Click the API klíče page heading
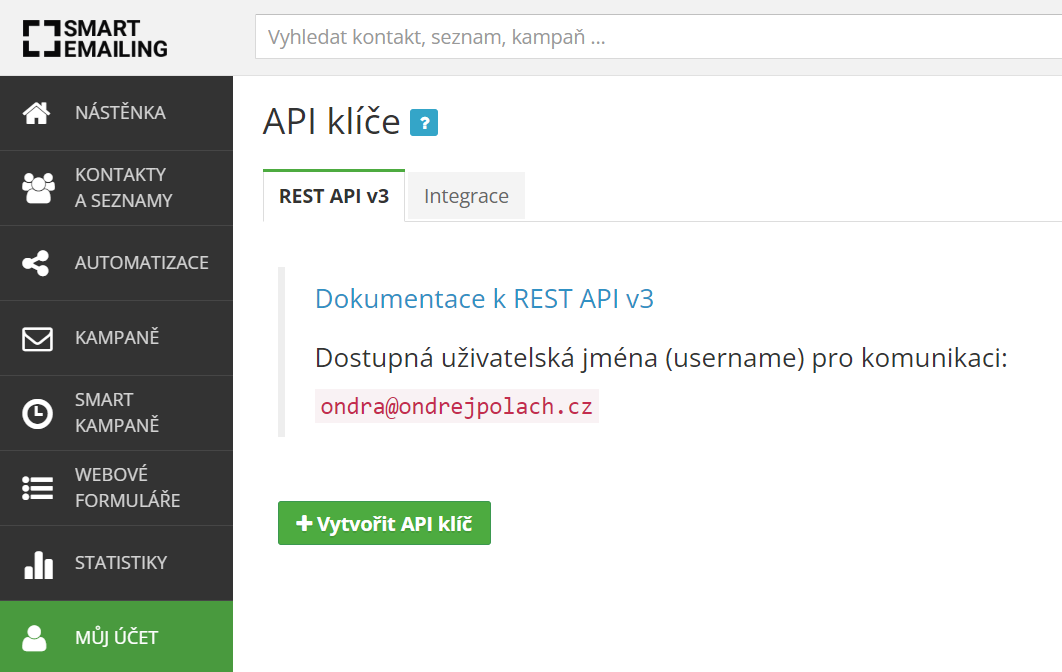The height and width of the screenshot is (672, 1062). (x=331, y=122)
